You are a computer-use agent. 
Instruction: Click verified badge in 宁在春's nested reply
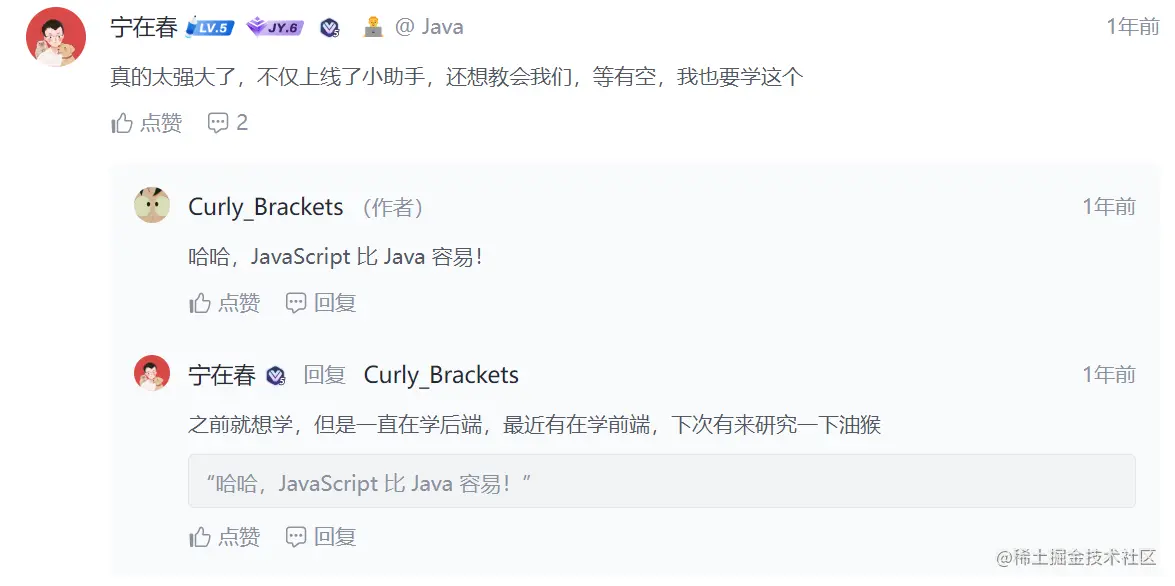pyautogui.click(x=277, y=375)
